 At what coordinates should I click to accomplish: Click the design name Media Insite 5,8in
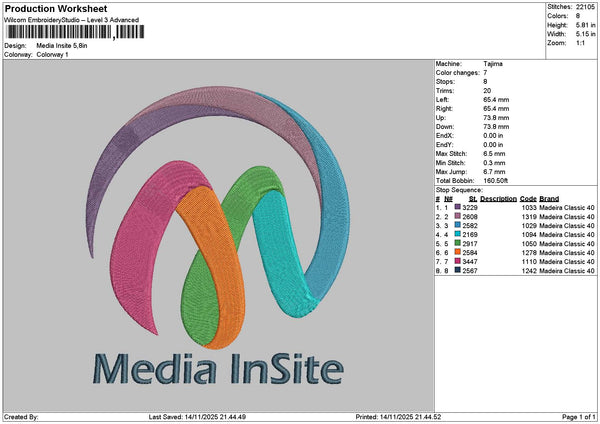pyautogui.click(x=62, y=46)
